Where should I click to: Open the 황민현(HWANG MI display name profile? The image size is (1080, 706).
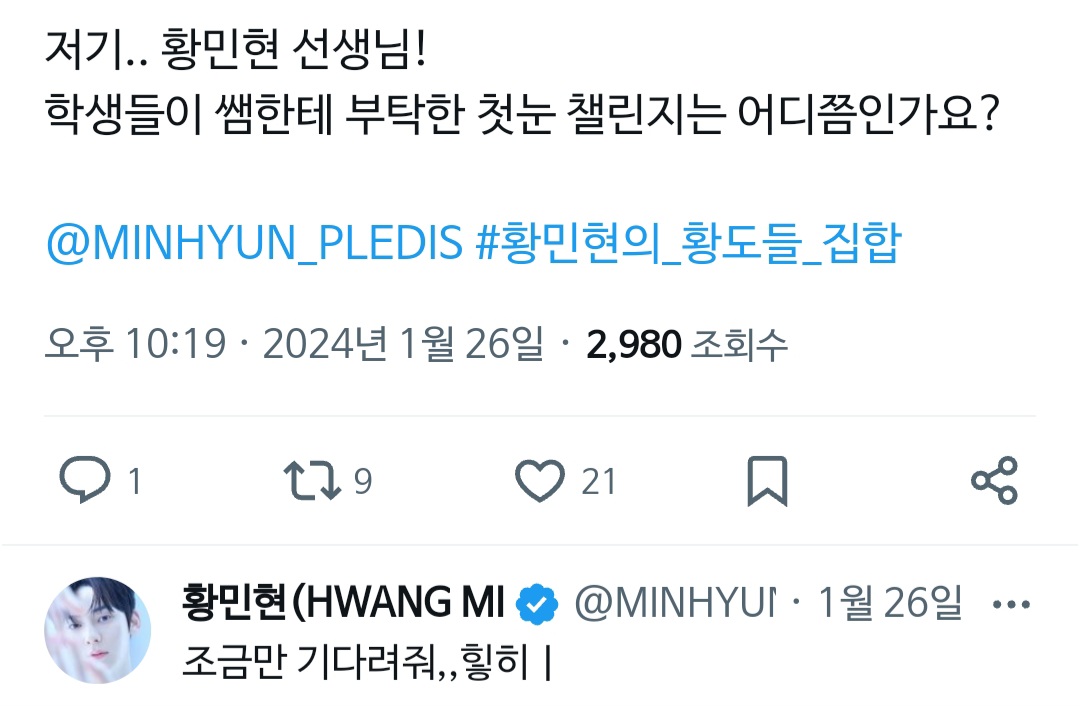(344, 603)
